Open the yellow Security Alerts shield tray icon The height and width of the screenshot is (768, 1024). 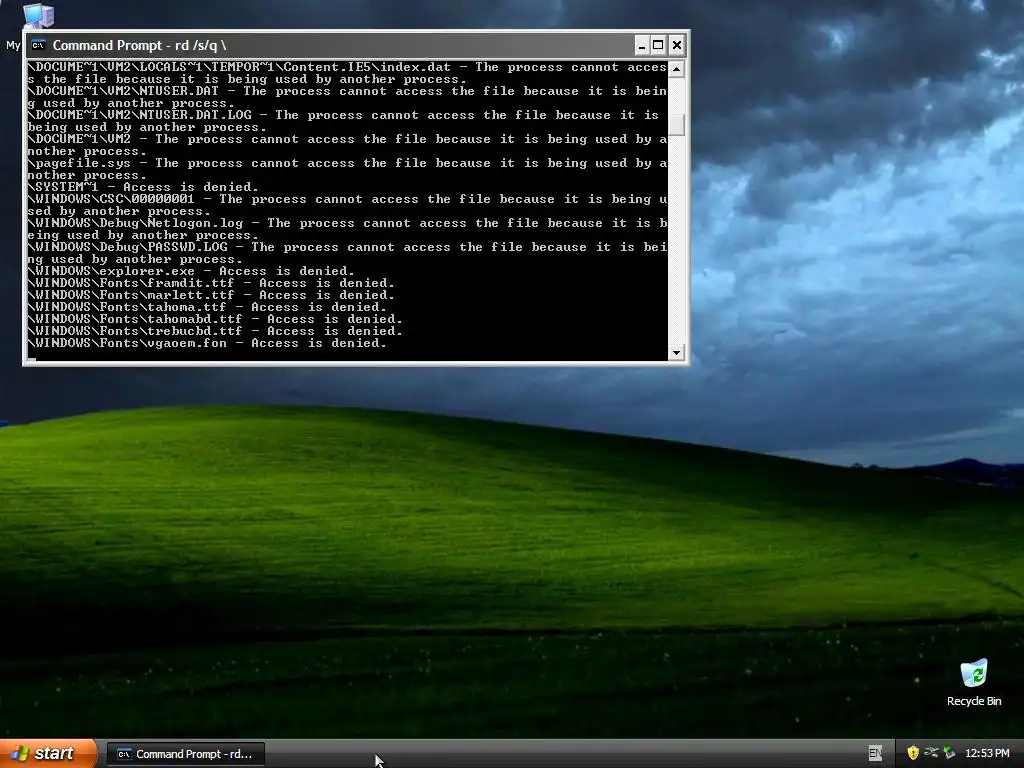[913, 753]
